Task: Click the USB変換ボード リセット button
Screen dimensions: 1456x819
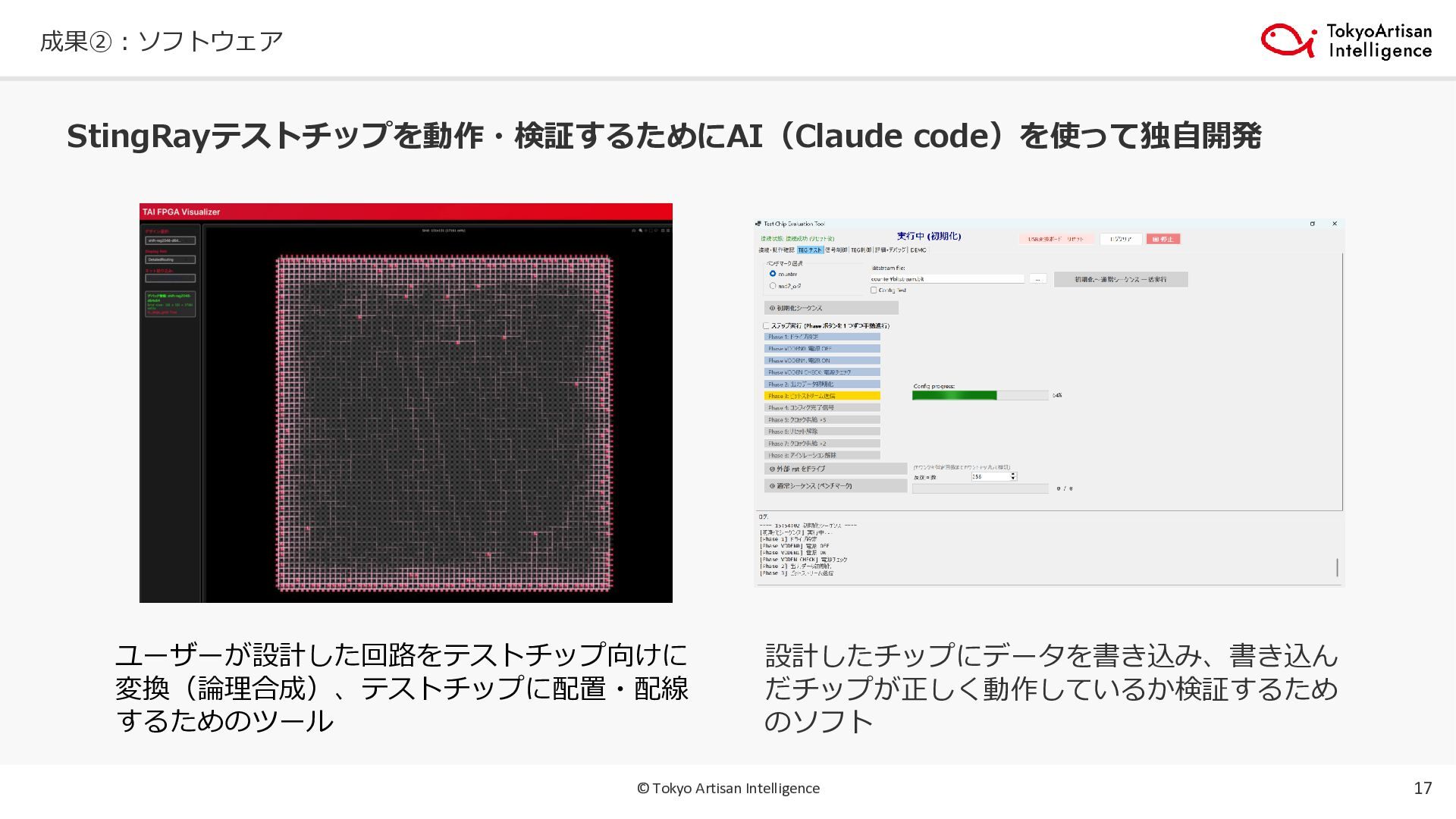Action: click(x=1056, y=239)
